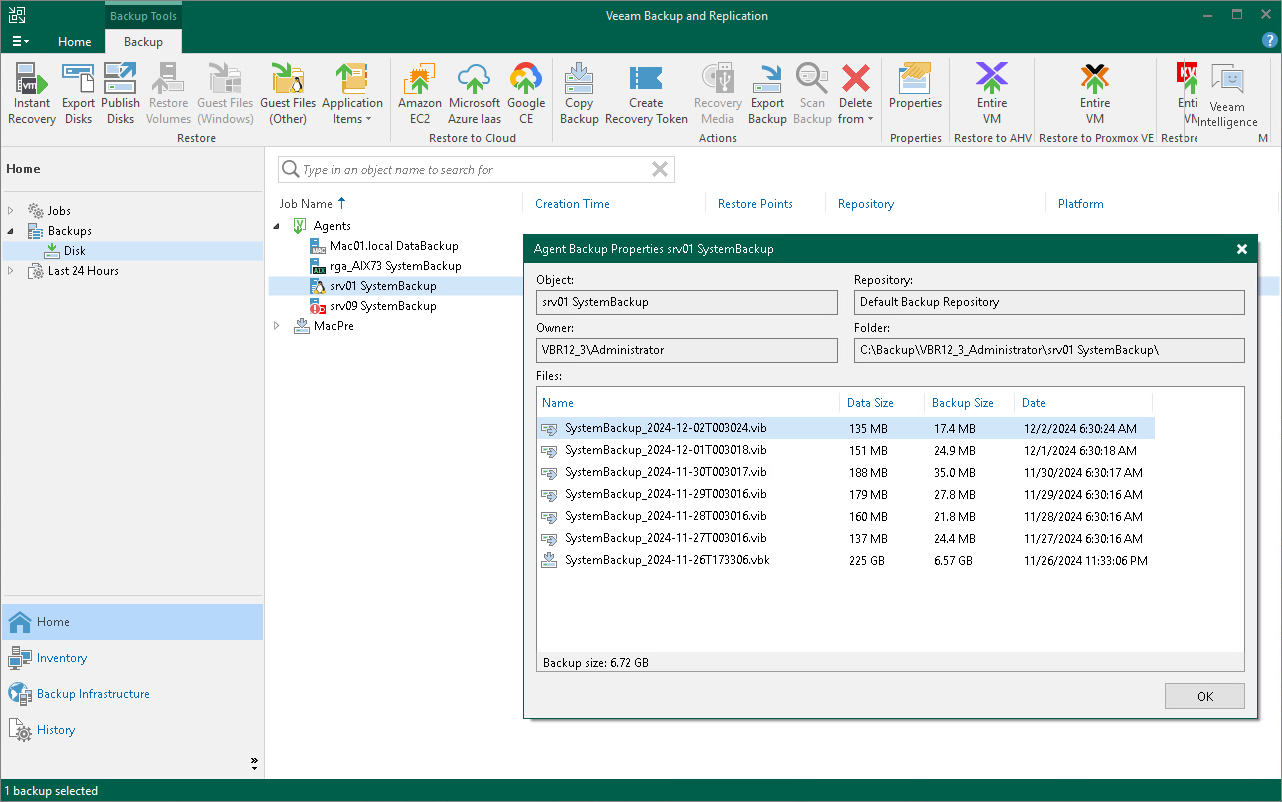Screen dimensions: 1282x802
Task: Open the main hamburger menu
Action: coord(20,42)
